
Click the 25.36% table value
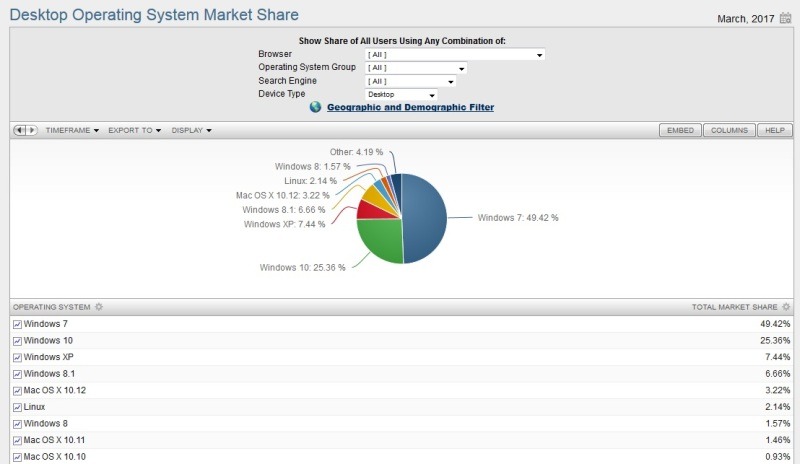click(775, 340)
